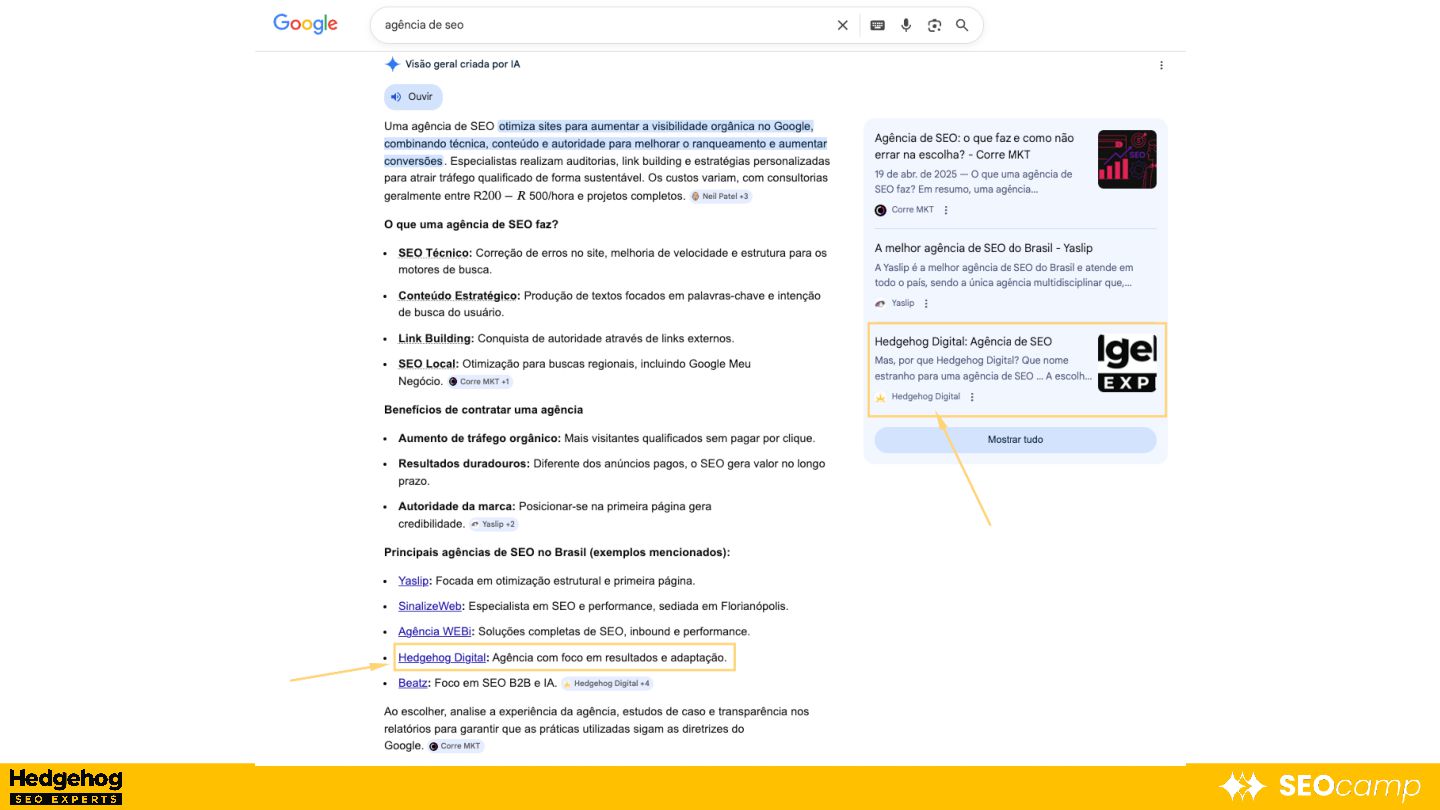Follow the Beatz link
The height and width of the screenshot is (810, 1440).
(413, 683)
